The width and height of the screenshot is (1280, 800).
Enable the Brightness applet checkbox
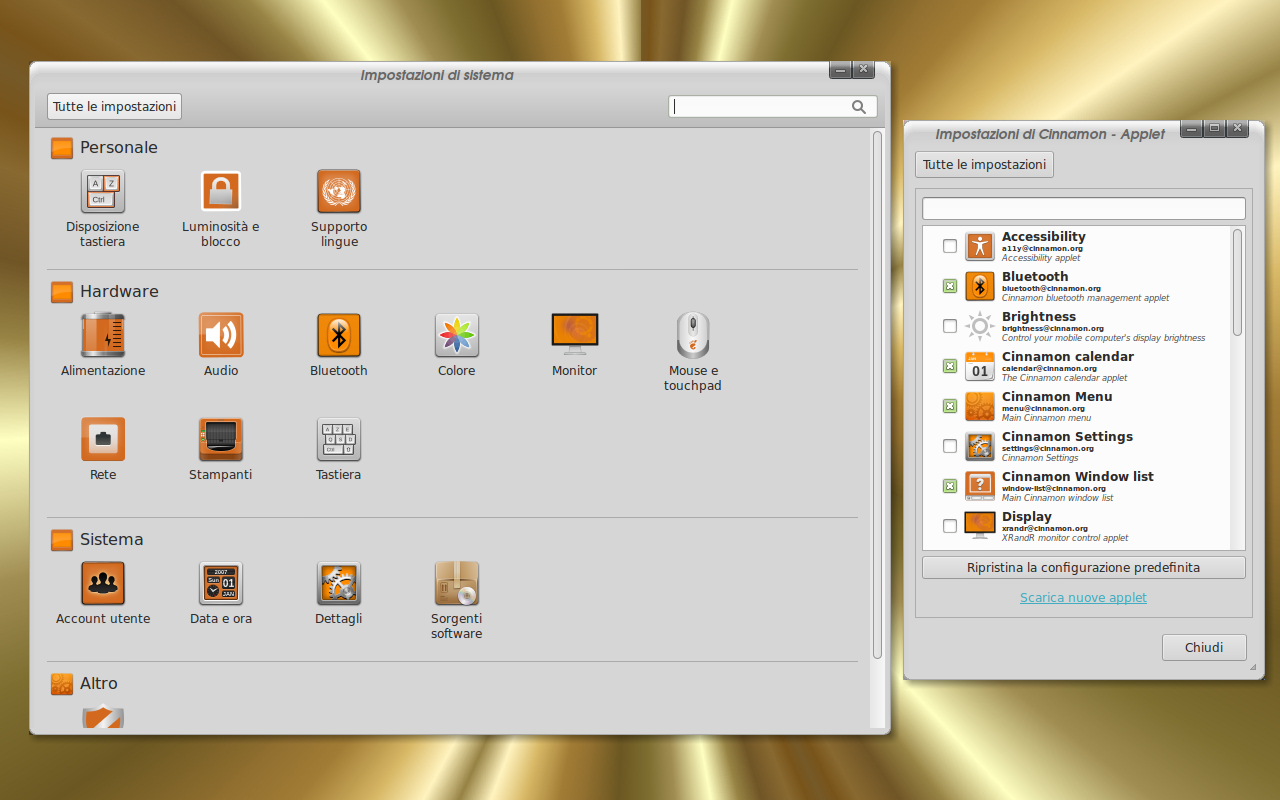[950, 326]
